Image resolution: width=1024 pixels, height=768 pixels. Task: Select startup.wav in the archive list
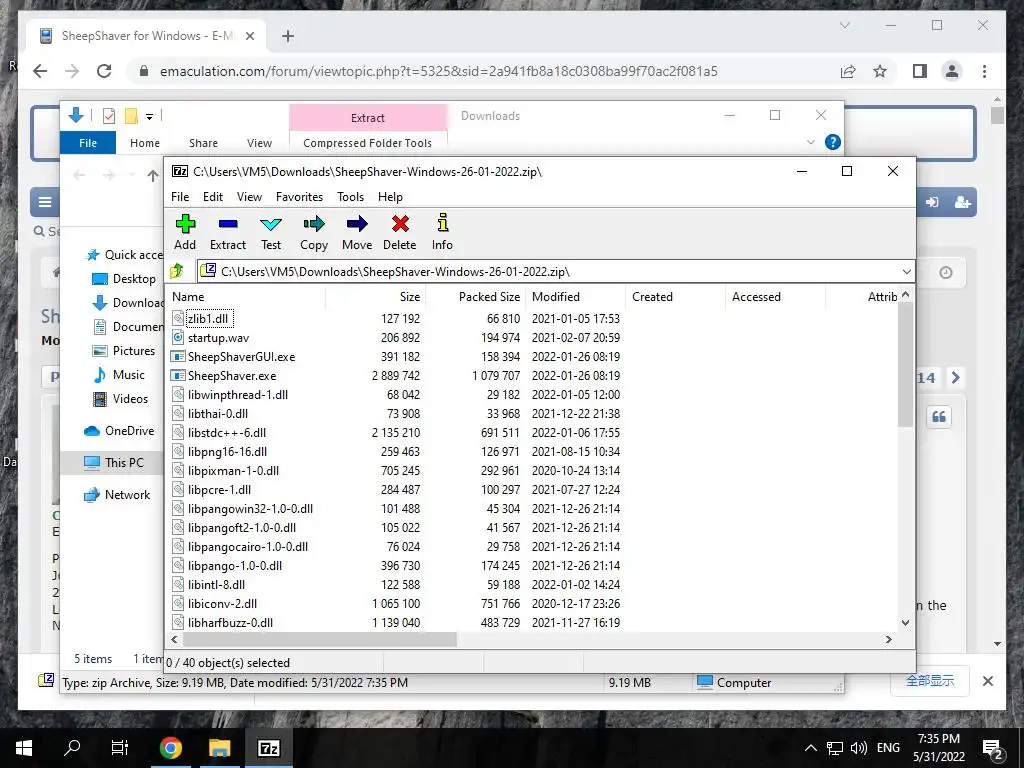click(x=218, y=338)
